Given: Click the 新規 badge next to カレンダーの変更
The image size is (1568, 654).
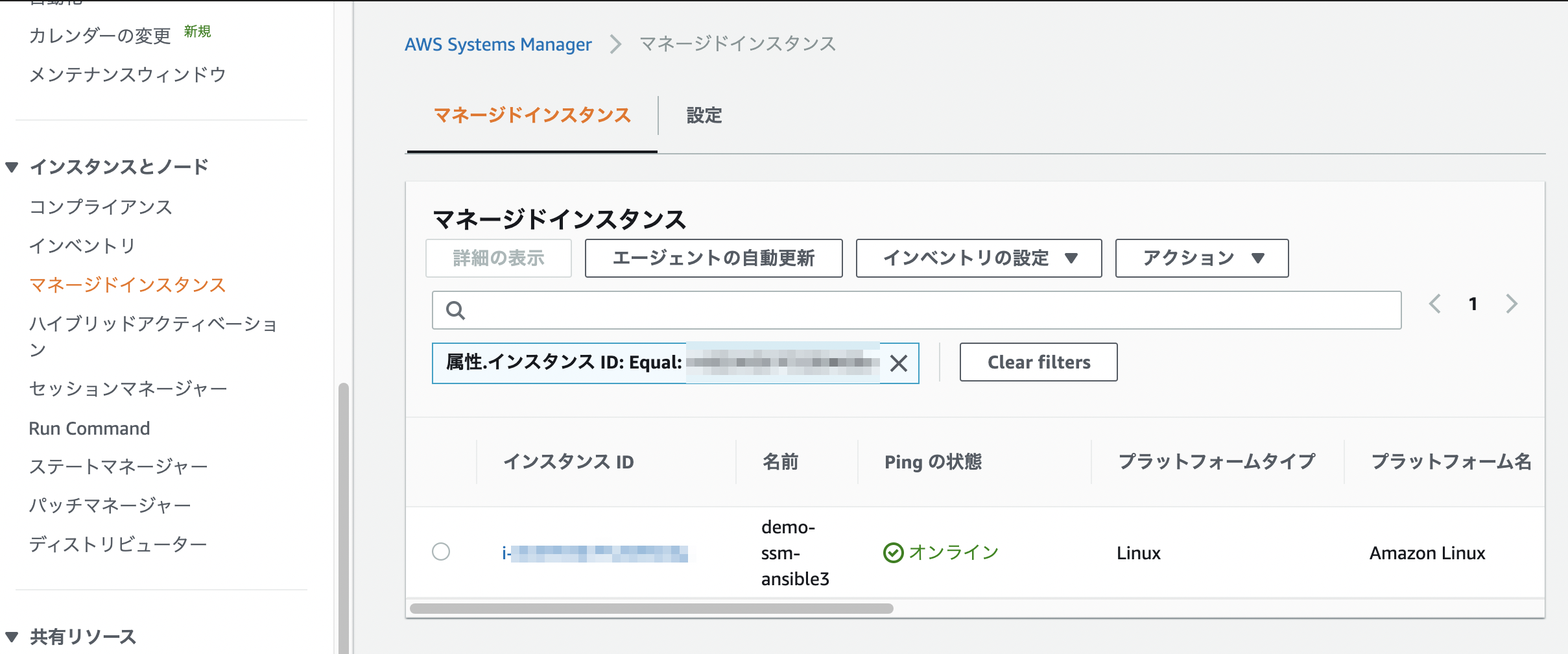Looking at the screenshot, I should 198,31.
